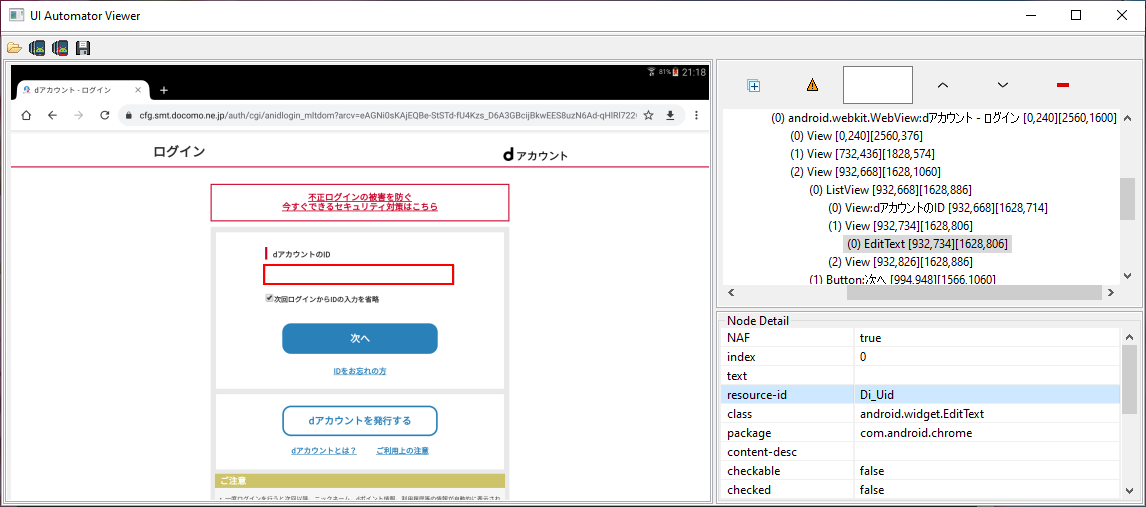Click the checked property row

(x=921, y=489)
